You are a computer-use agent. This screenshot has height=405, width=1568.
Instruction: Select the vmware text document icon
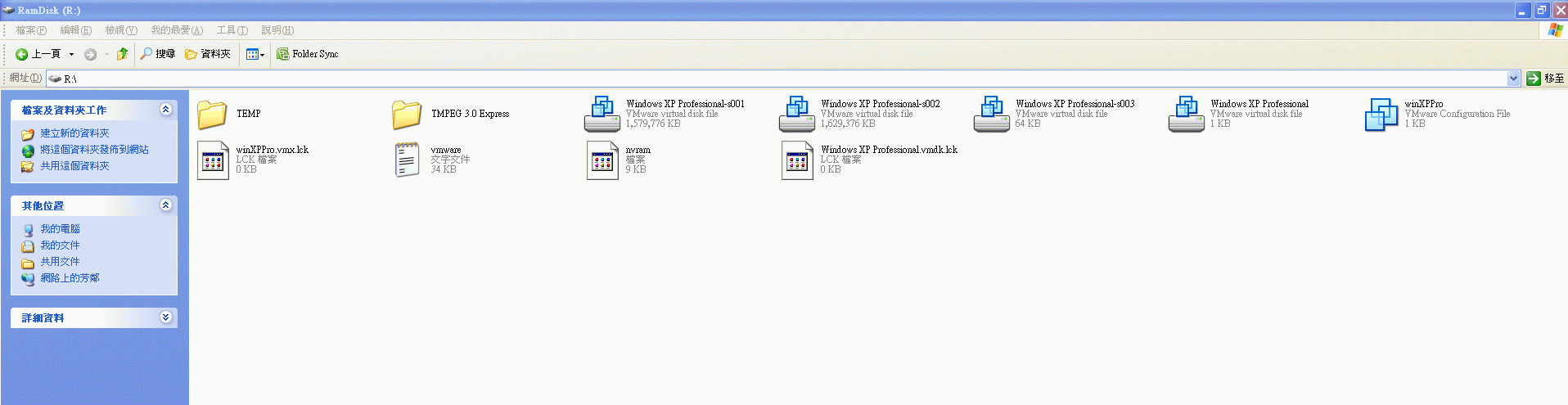tap(408, 160)
